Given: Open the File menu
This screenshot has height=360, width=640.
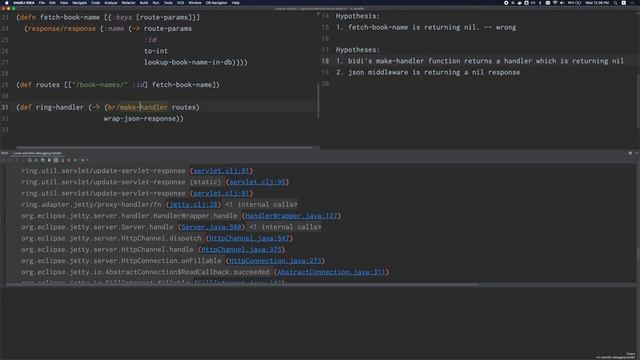Looking at the screenshot, I should coord(42,3).
